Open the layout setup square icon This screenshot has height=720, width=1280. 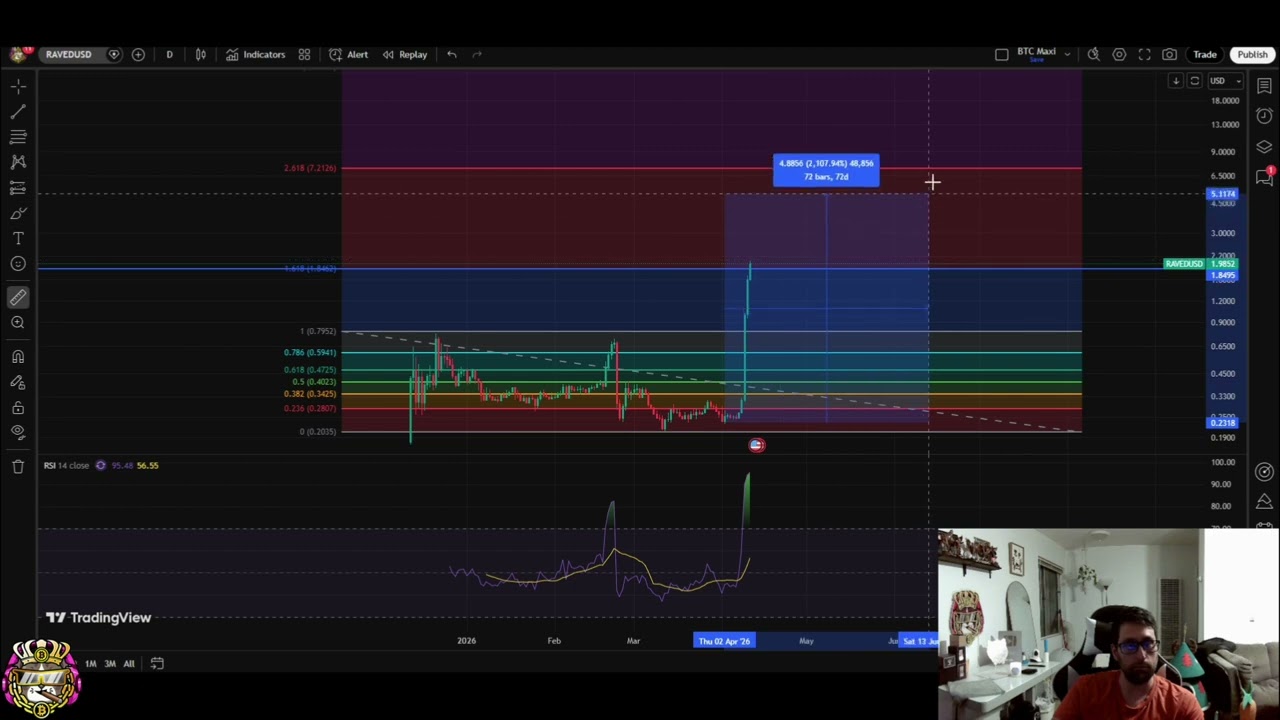pos(1001,54)
